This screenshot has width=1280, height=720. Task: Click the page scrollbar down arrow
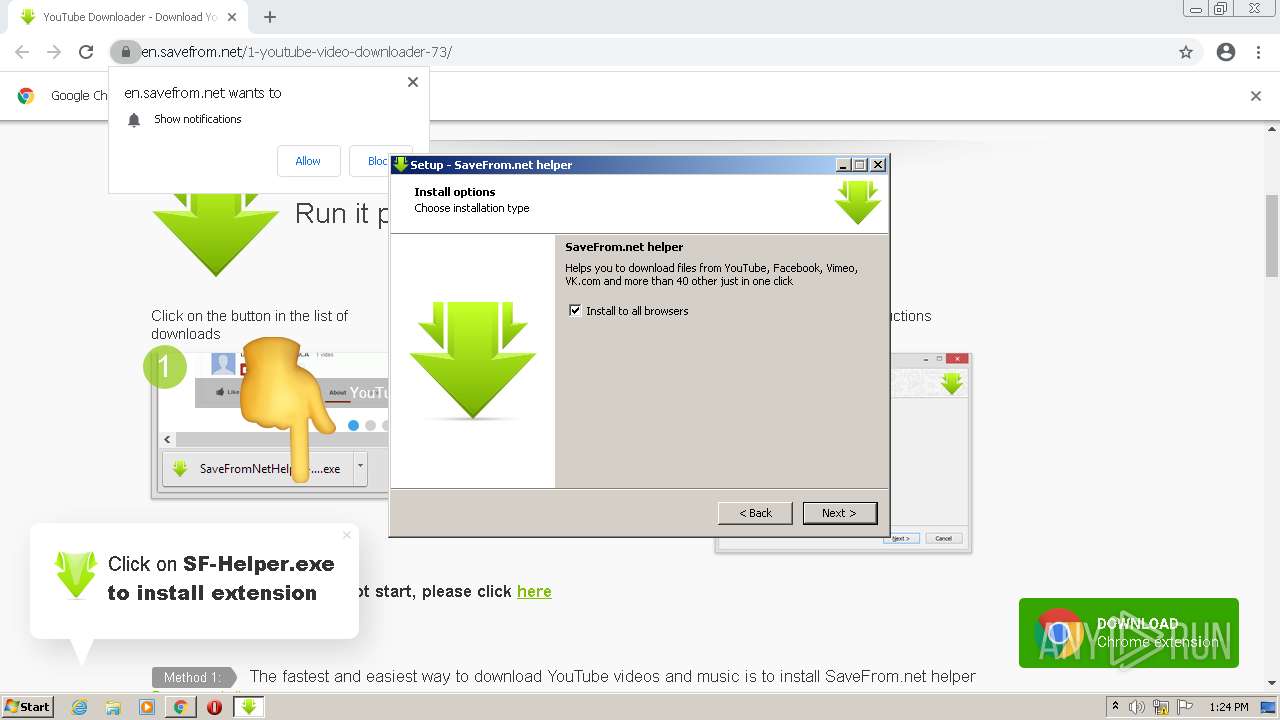coord(1272,683)
